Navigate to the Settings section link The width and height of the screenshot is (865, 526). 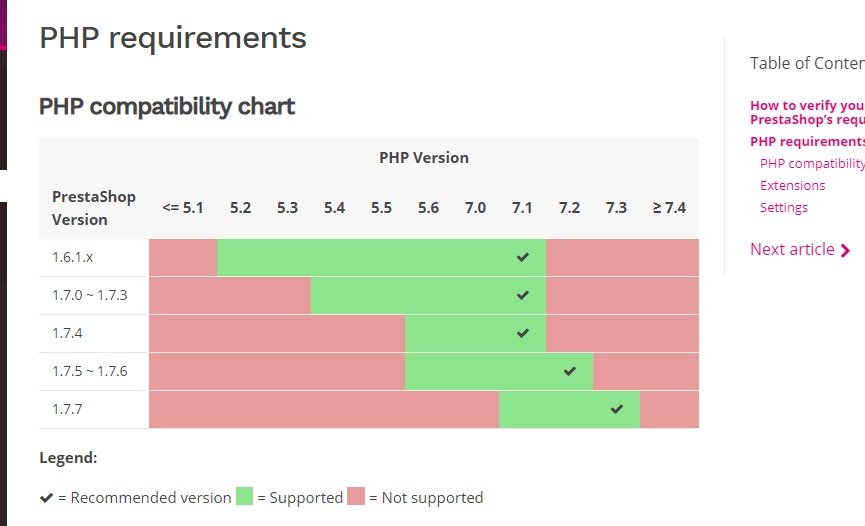tap(784, 207)
